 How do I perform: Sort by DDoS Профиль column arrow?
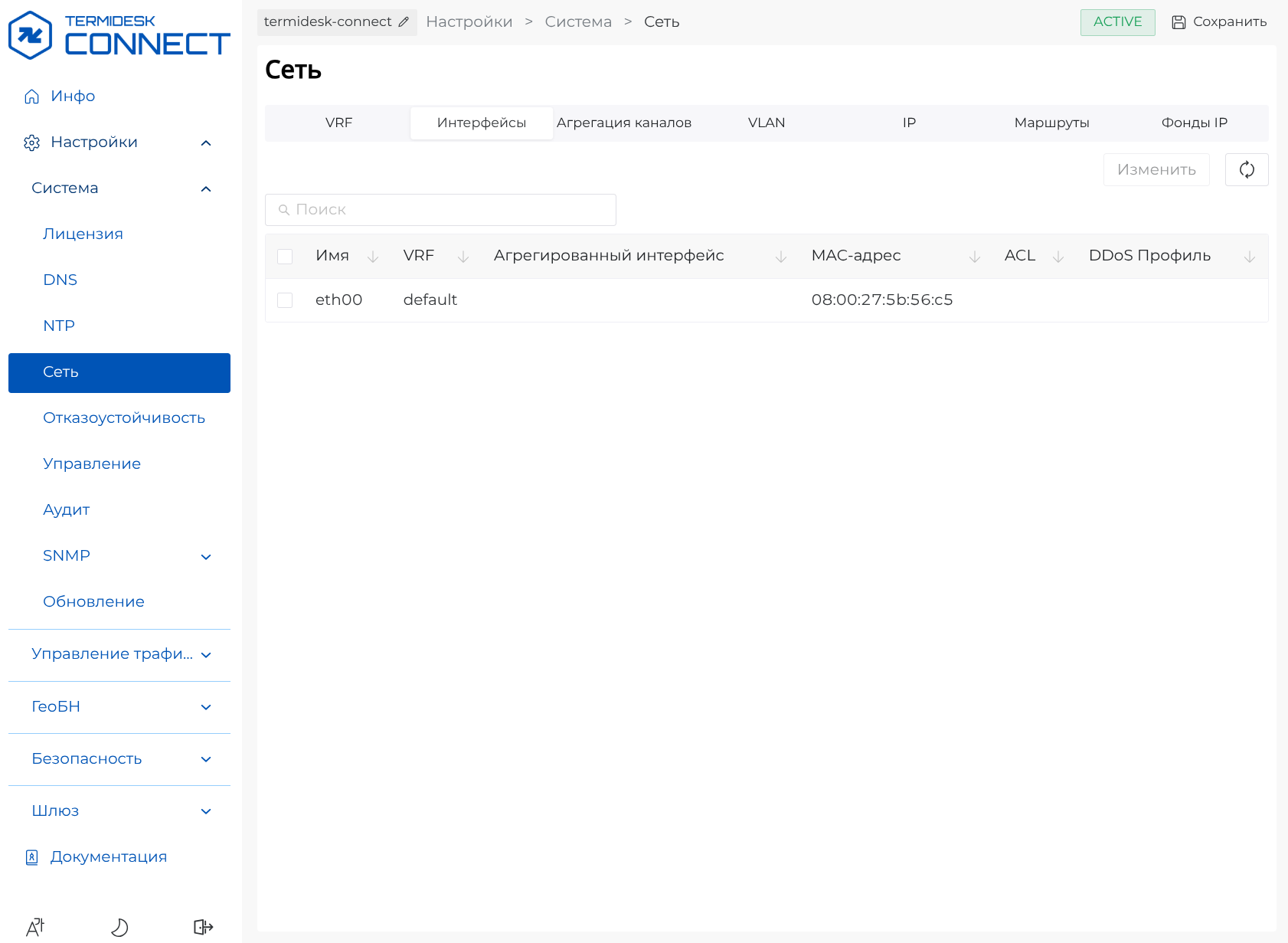1249,257
